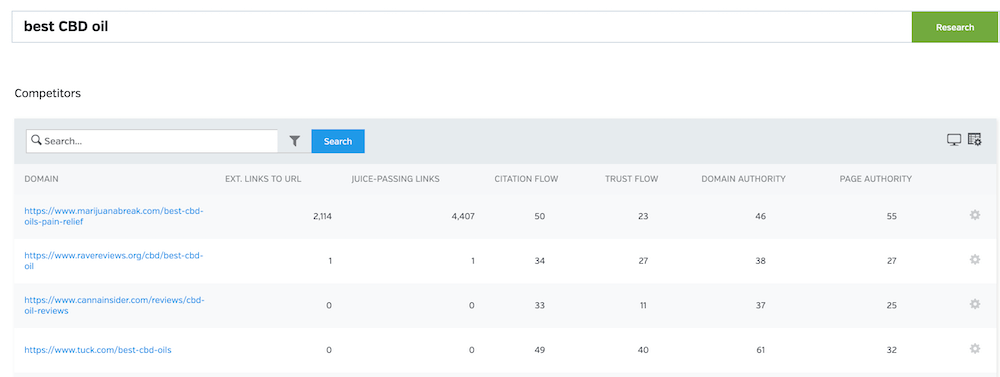Select citation flow 50 for marijuanabreak.com

coord(540,216)
